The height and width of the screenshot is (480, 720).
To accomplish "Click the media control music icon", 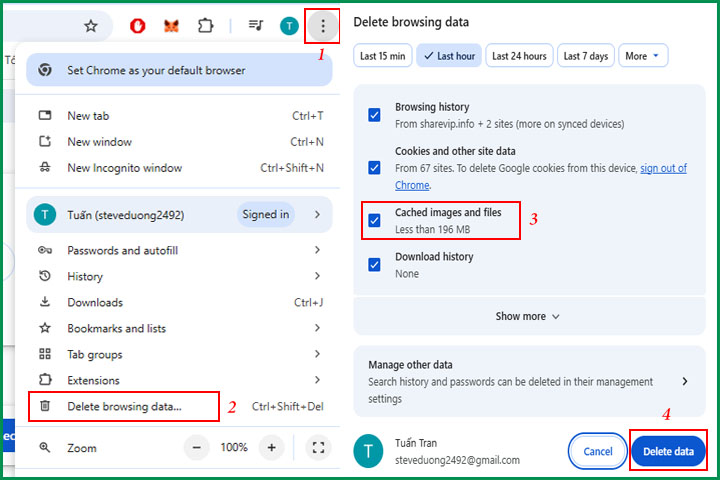I will [256, 26].
